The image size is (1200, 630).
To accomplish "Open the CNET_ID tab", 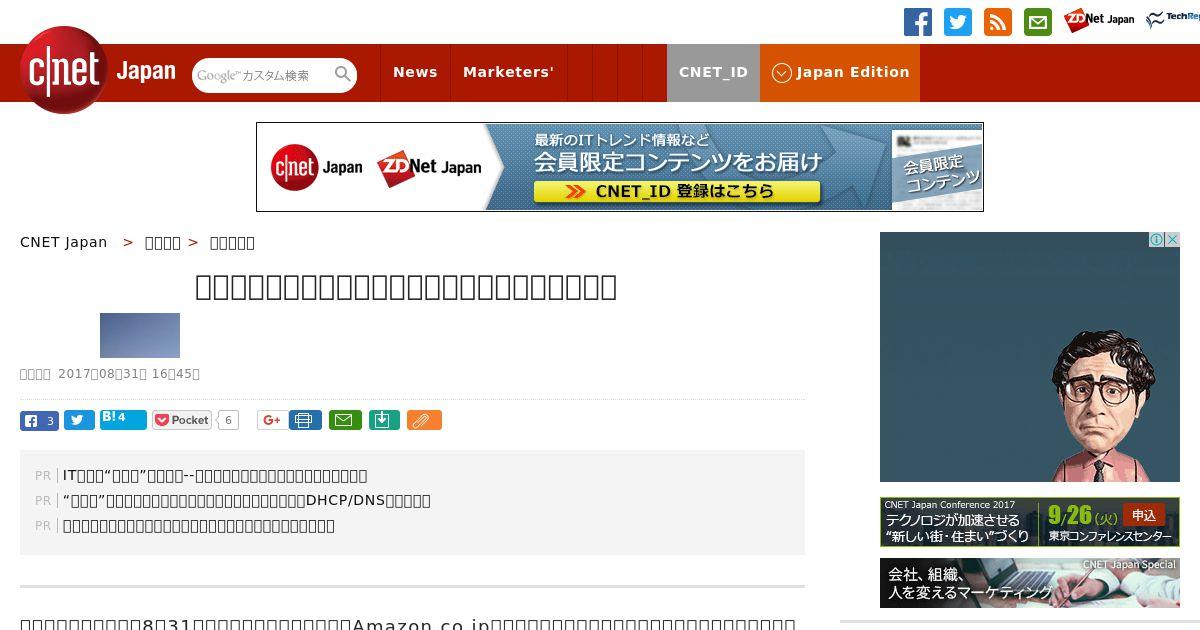I will click(x=713, y=73).
